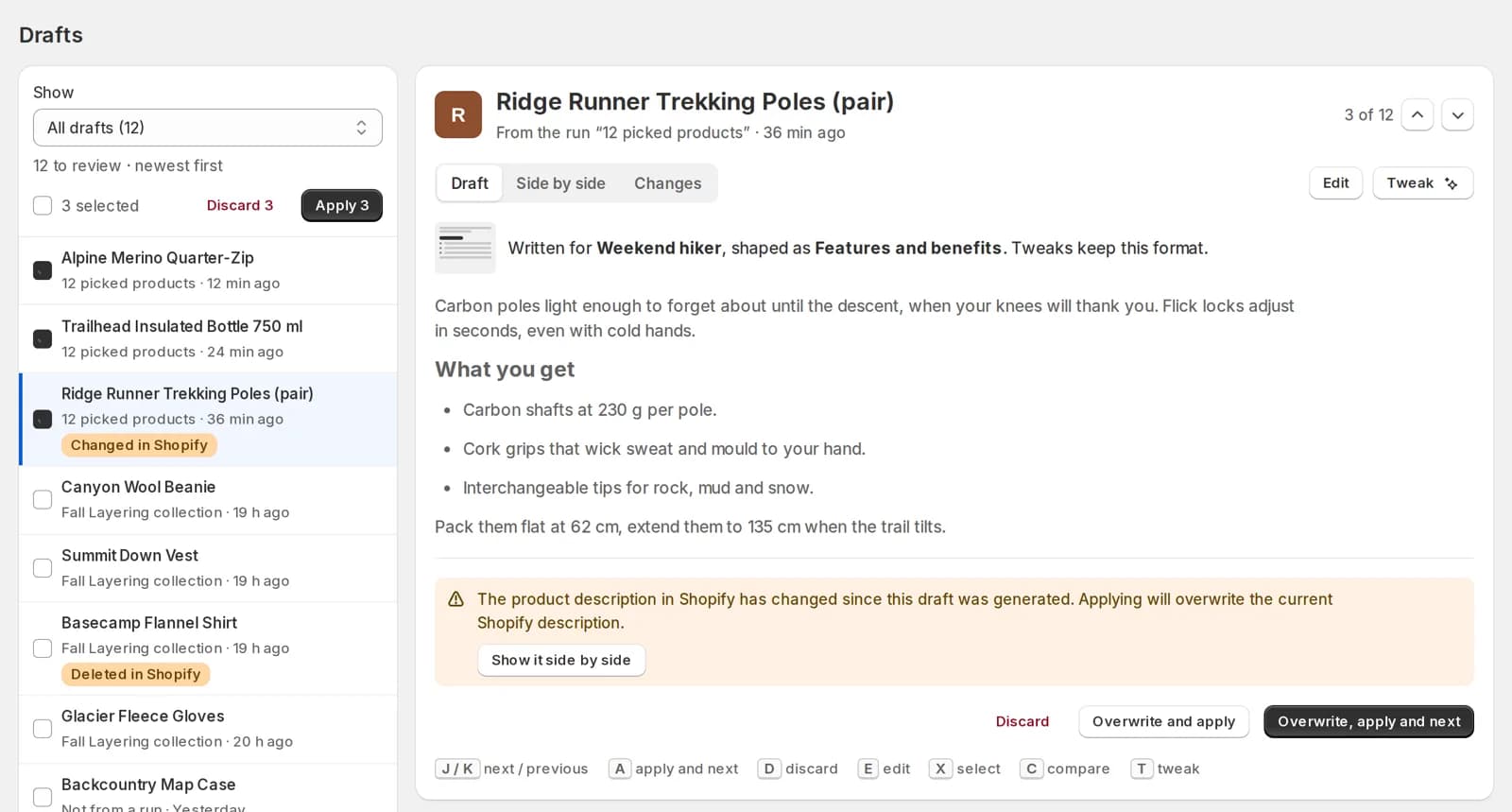Click the 'T' tweak shortcut key hint
Viewport: 1512px width, 812px height.
pyautogui.click(x=1142, y=769)
